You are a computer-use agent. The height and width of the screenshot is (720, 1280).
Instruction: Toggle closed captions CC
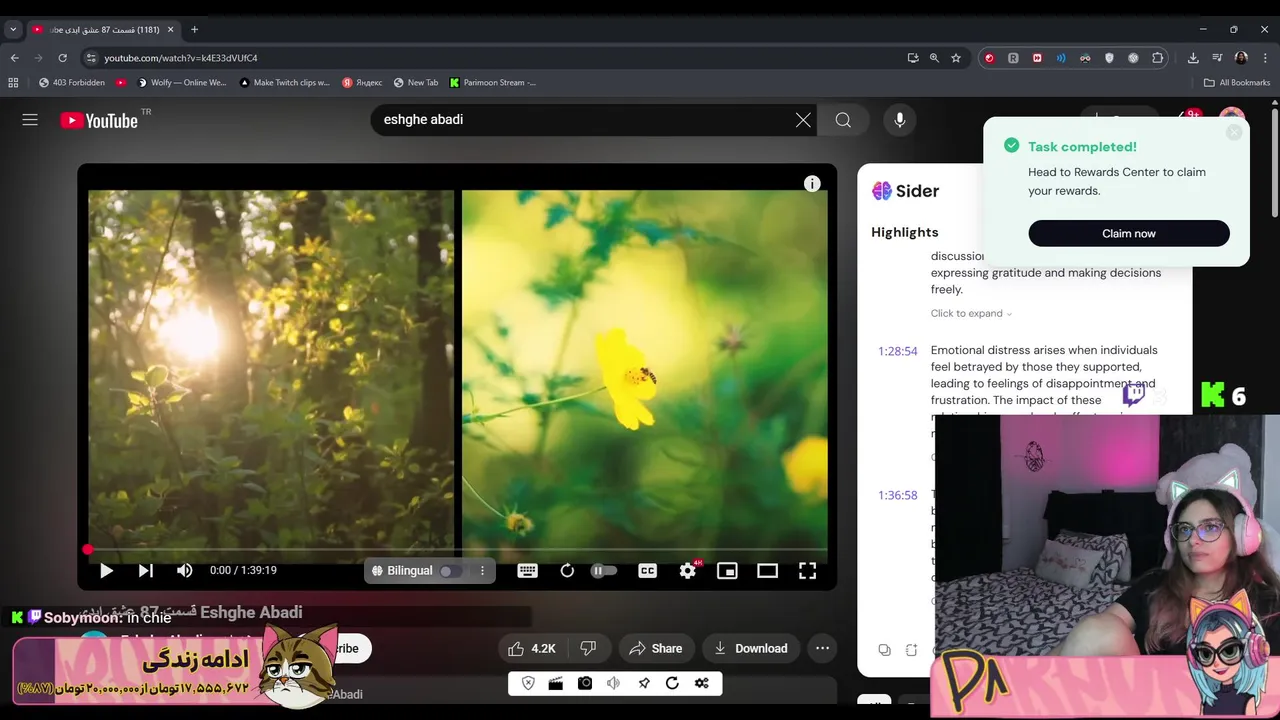coord(648,571)
